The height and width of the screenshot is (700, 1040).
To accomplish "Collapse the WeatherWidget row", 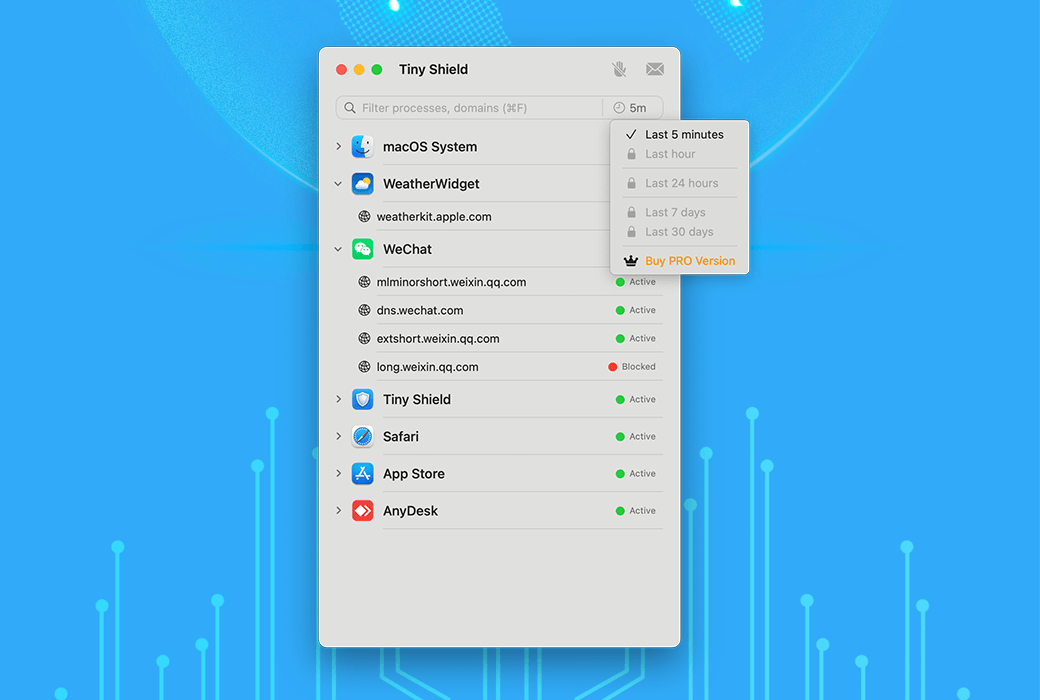I will point(338,184).
